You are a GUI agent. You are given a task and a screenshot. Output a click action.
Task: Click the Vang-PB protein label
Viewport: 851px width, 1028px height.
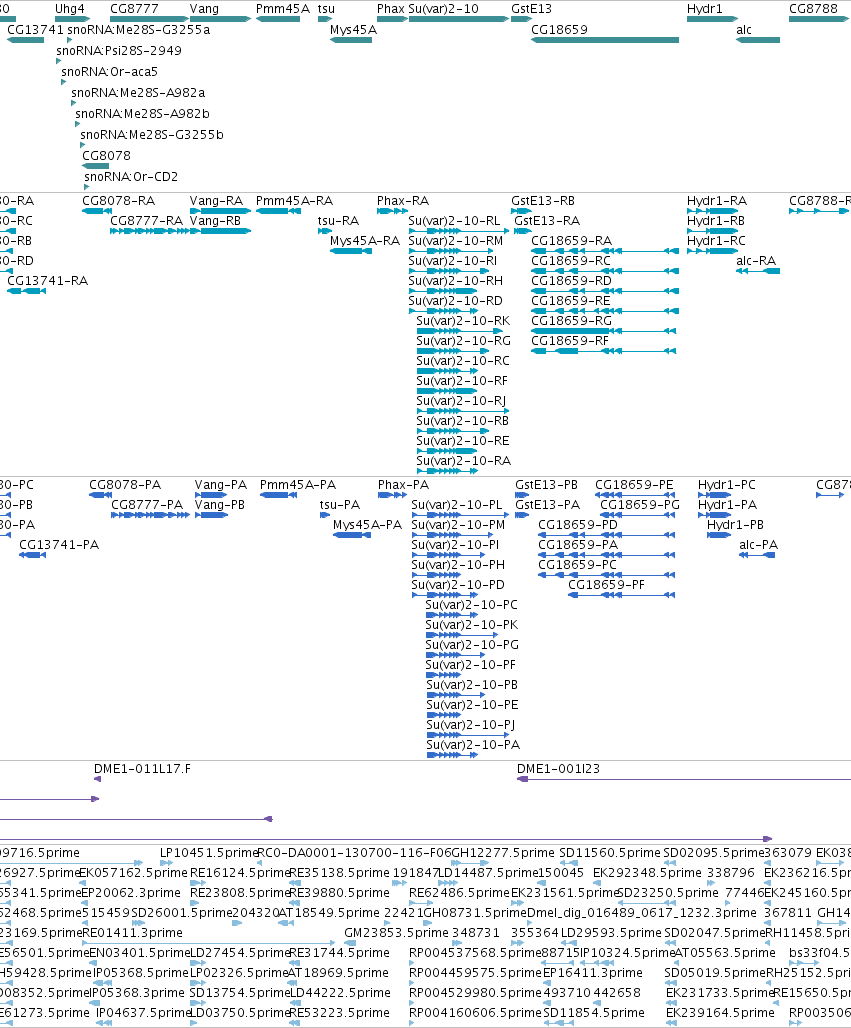[x=220, y=505]
